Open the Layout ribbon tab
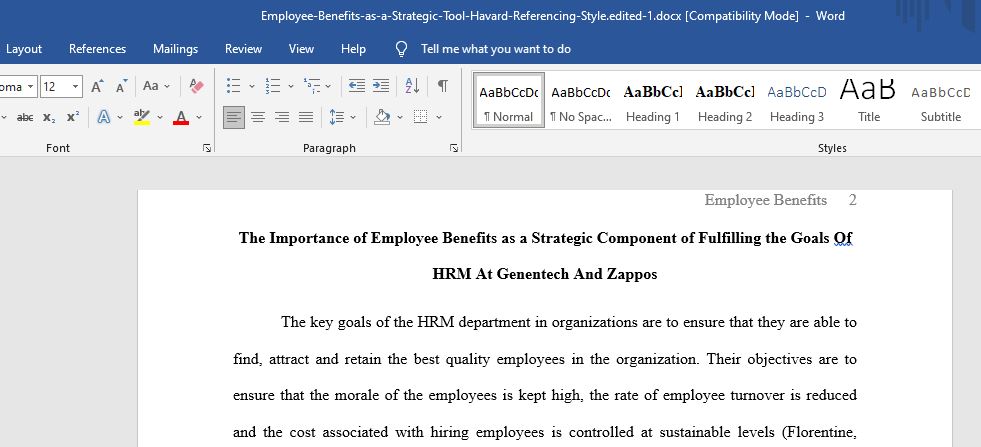Screen dimensions: 981x447 pyautogui.click(x=24, y=49)
